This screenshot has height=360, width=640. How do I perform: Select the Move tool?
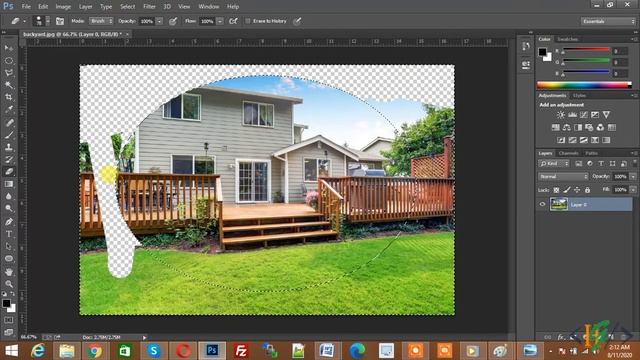point(9,49)
